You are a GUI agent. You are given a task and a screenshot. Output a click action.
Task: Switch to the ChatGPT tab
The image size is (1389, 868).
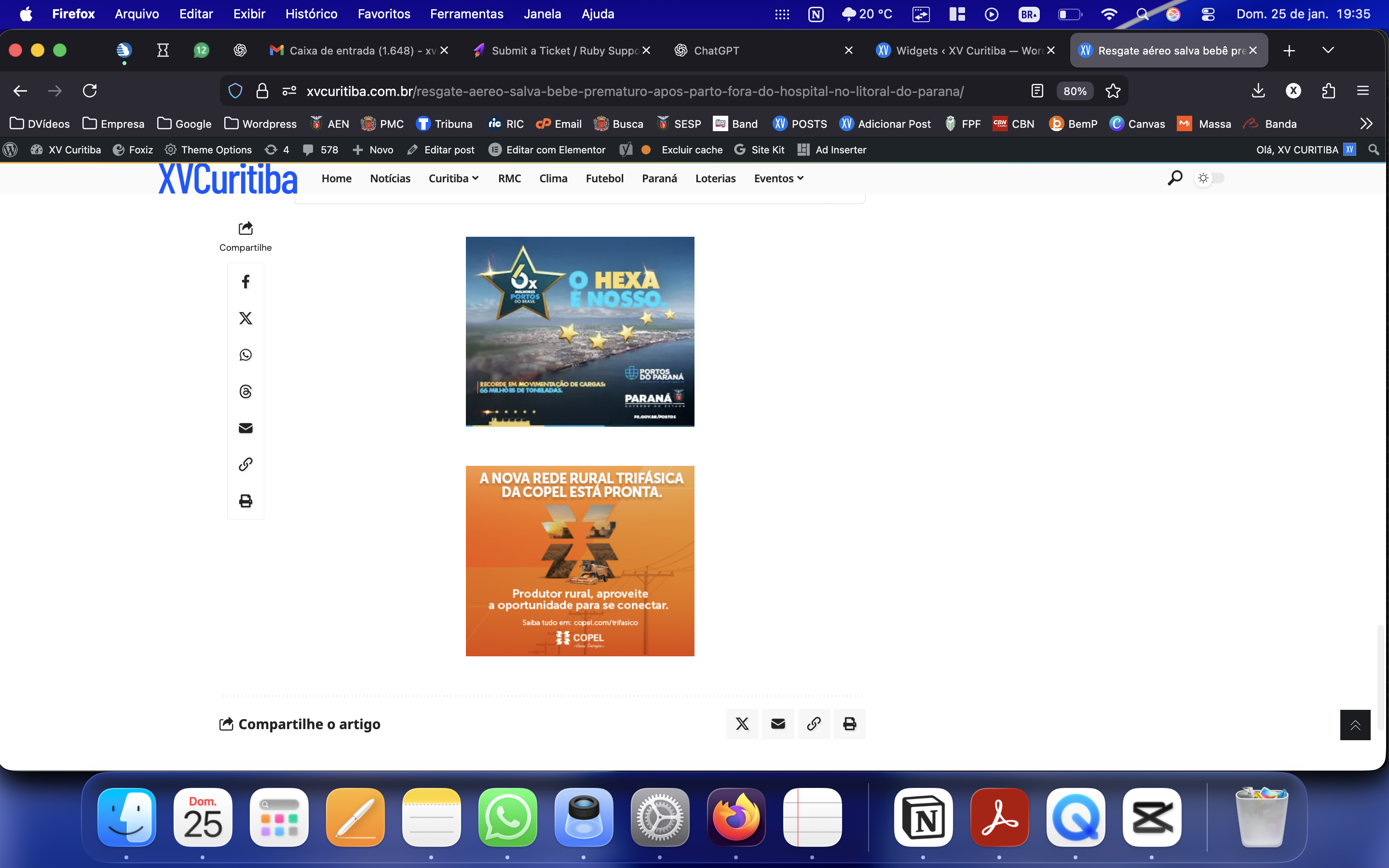716,51
